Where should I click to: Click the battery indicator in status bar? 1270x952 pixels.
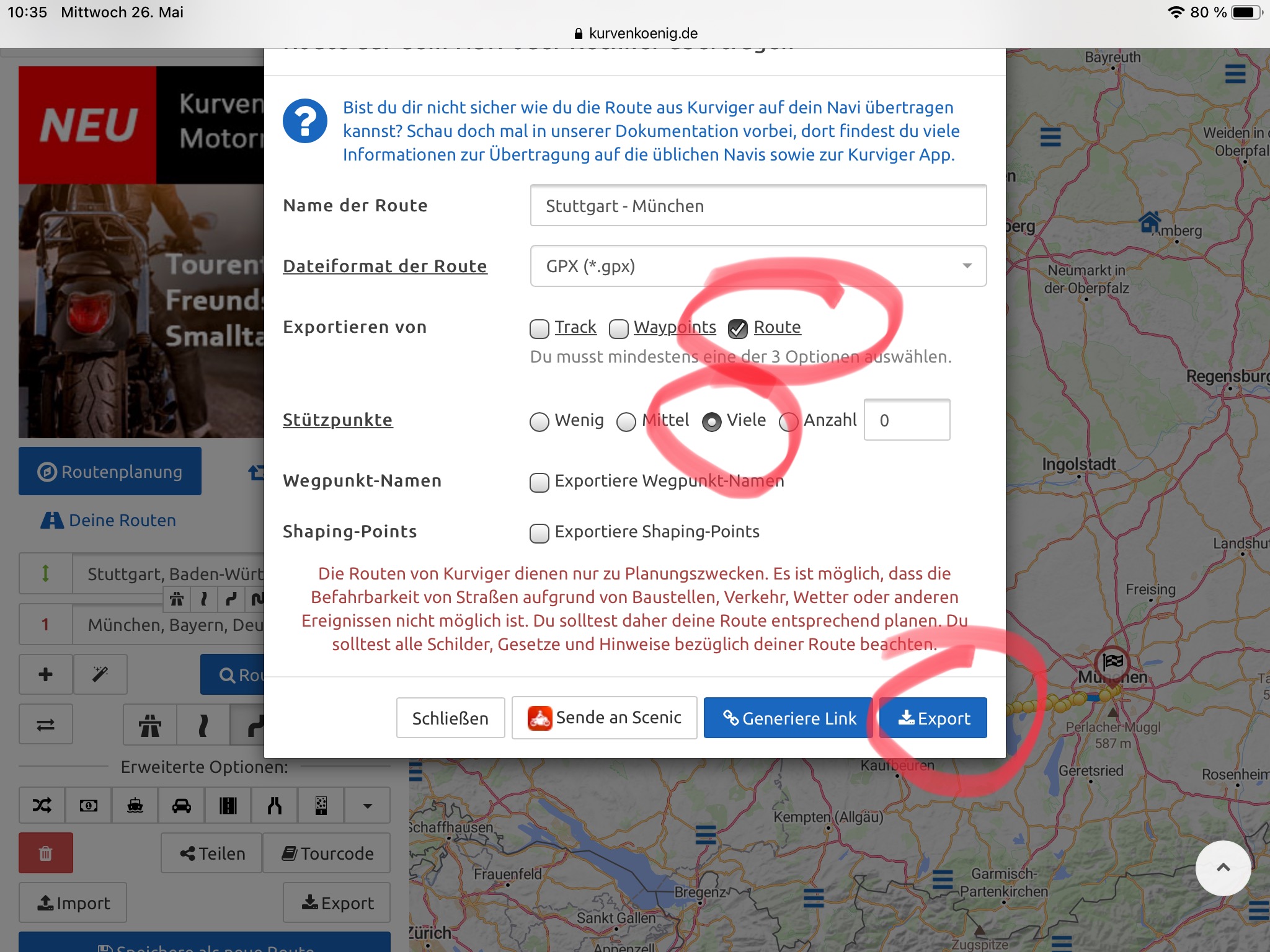click(1246, 12)
